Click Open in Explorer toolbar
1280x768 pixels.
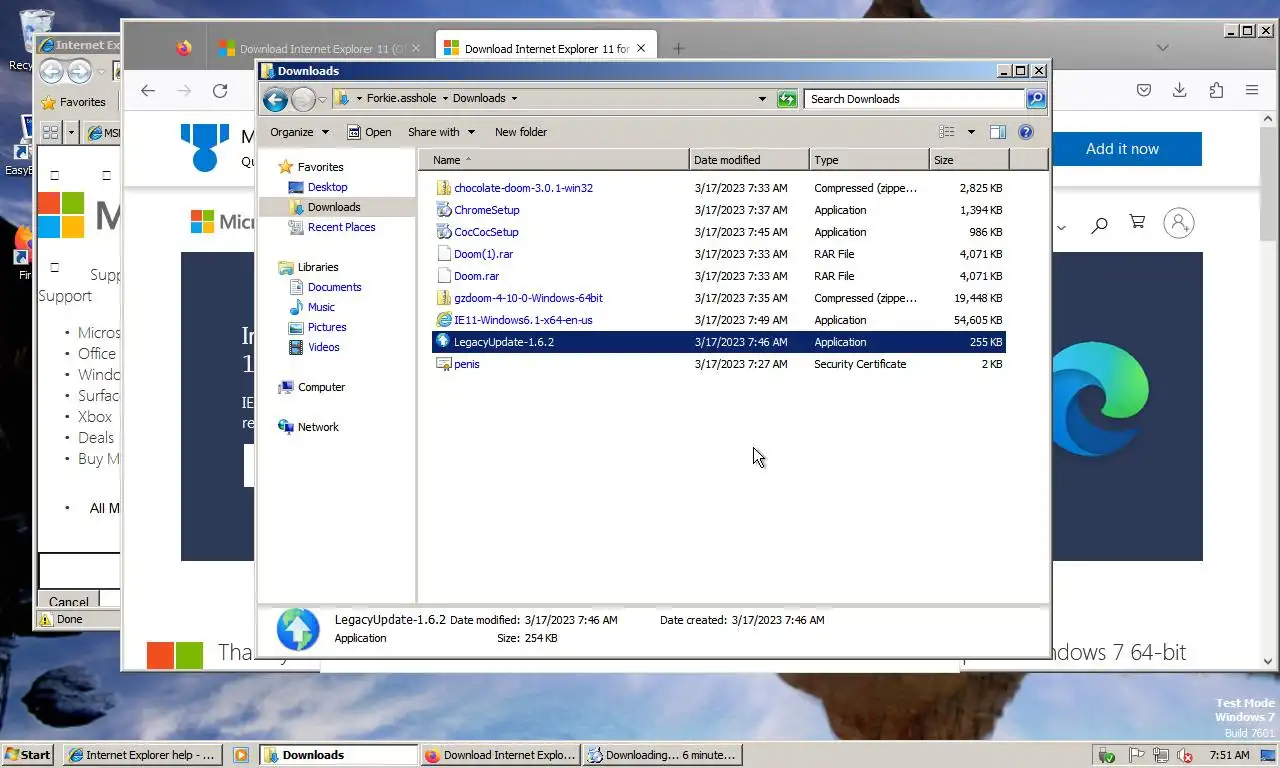coord(369,132)
